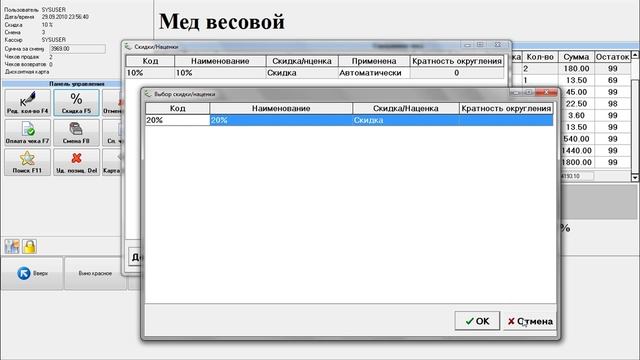Select the Вино красное category button

tap(95, 273)
